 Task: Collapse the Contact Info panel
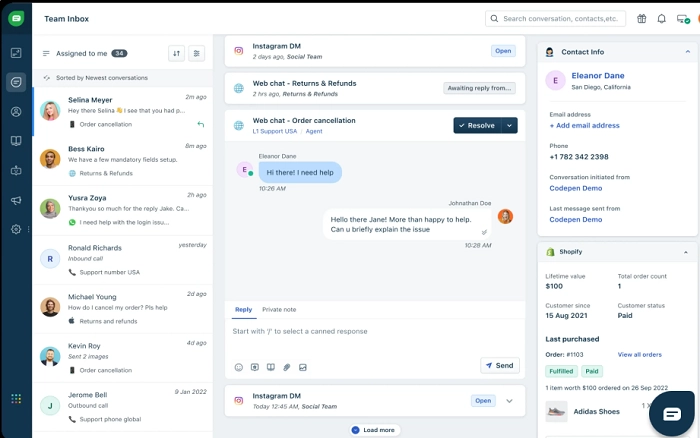[685, 50]
